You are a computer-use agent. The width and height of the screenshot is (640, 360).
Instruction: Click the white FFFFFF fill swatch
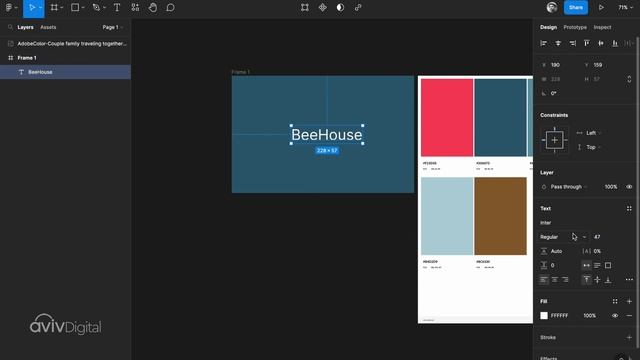[544, 316]
